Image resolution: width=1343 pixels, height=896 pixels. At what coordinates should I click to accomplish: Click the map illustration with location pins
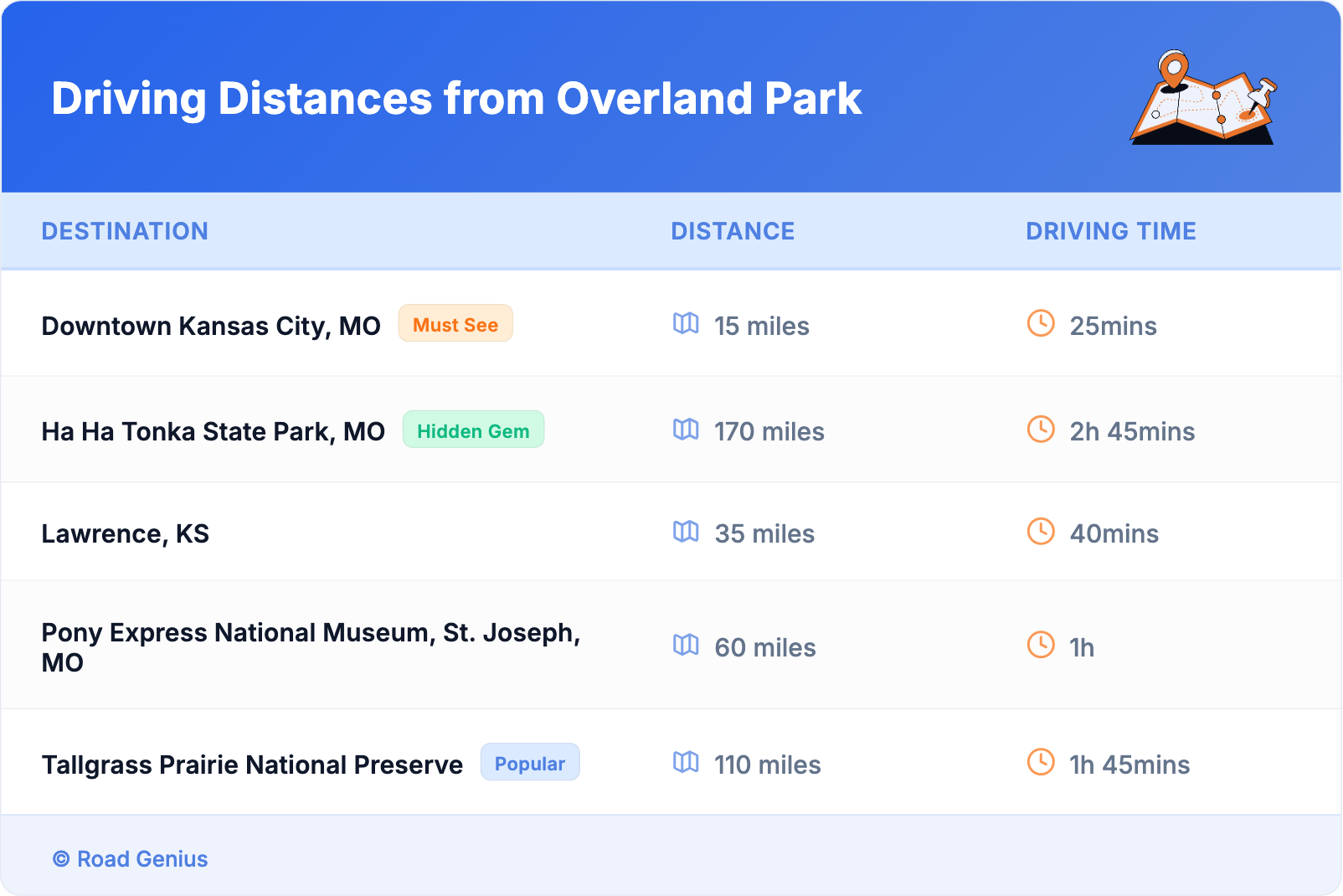(x=1203, y=98)
